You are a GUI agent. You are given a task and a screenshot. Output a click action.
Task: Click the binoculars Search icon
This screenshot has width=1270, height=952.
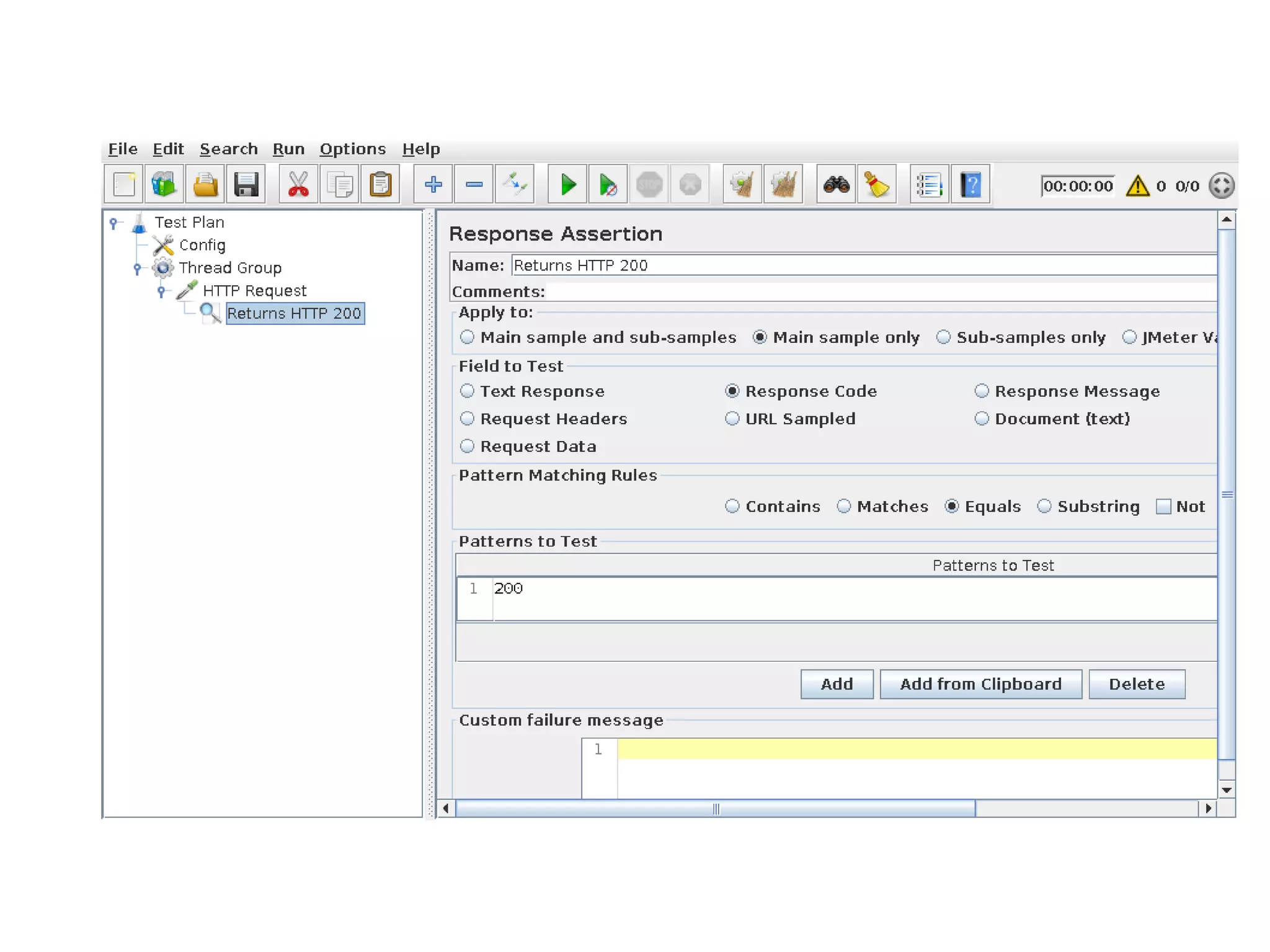[x=836, y=185]
